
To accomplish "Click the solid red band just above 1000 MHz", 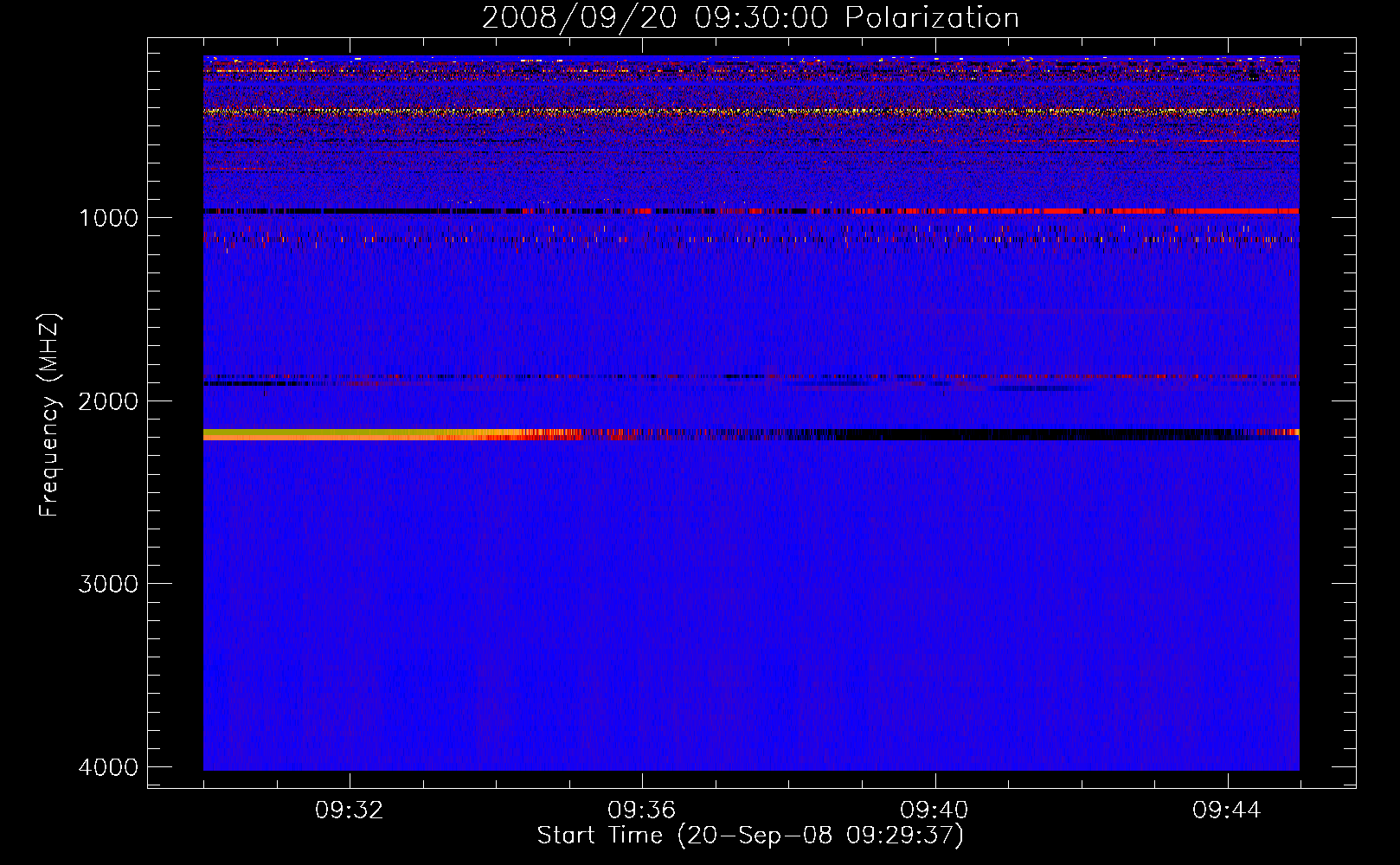I will tap(1211, 210).
